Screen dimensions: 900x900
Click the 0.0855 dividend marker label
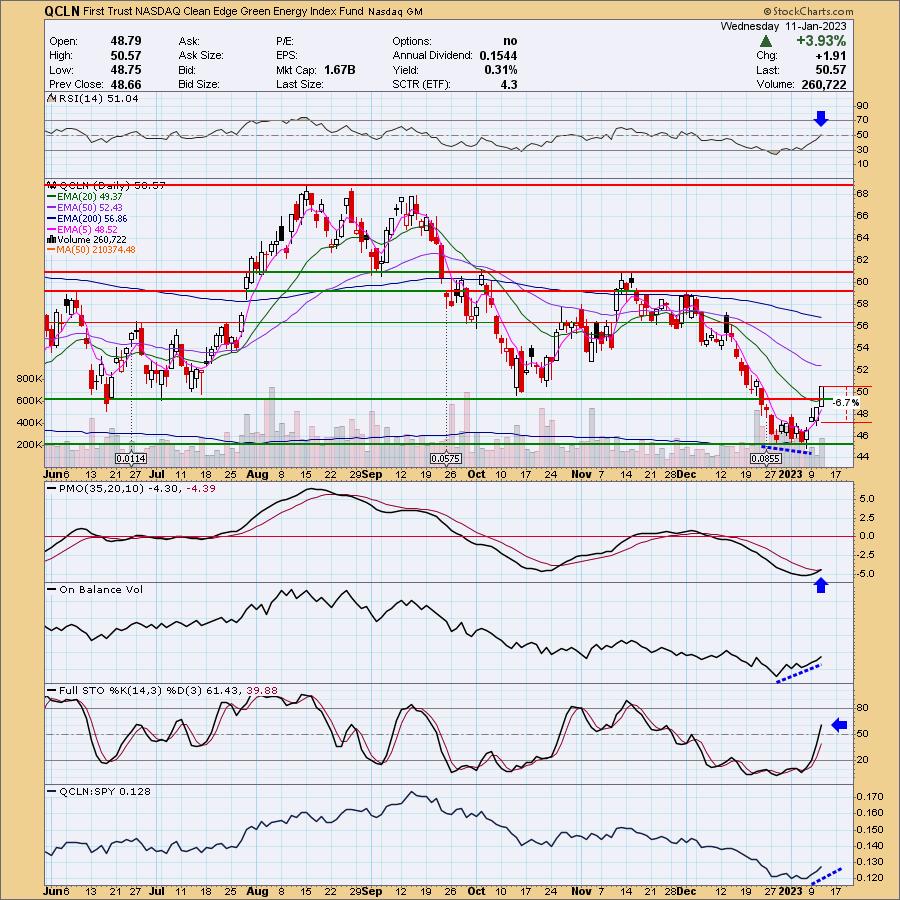point(766,459)
